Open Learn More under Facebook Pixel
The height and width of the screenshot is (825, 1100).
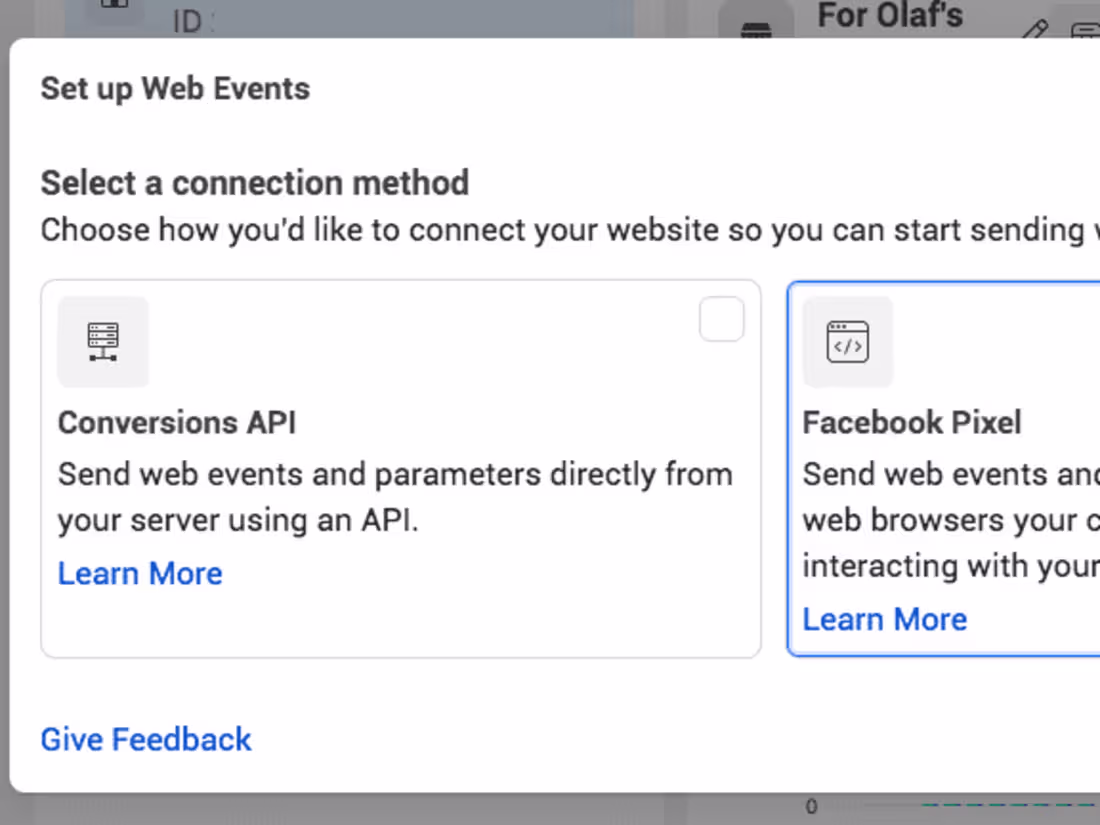point(885,619)
